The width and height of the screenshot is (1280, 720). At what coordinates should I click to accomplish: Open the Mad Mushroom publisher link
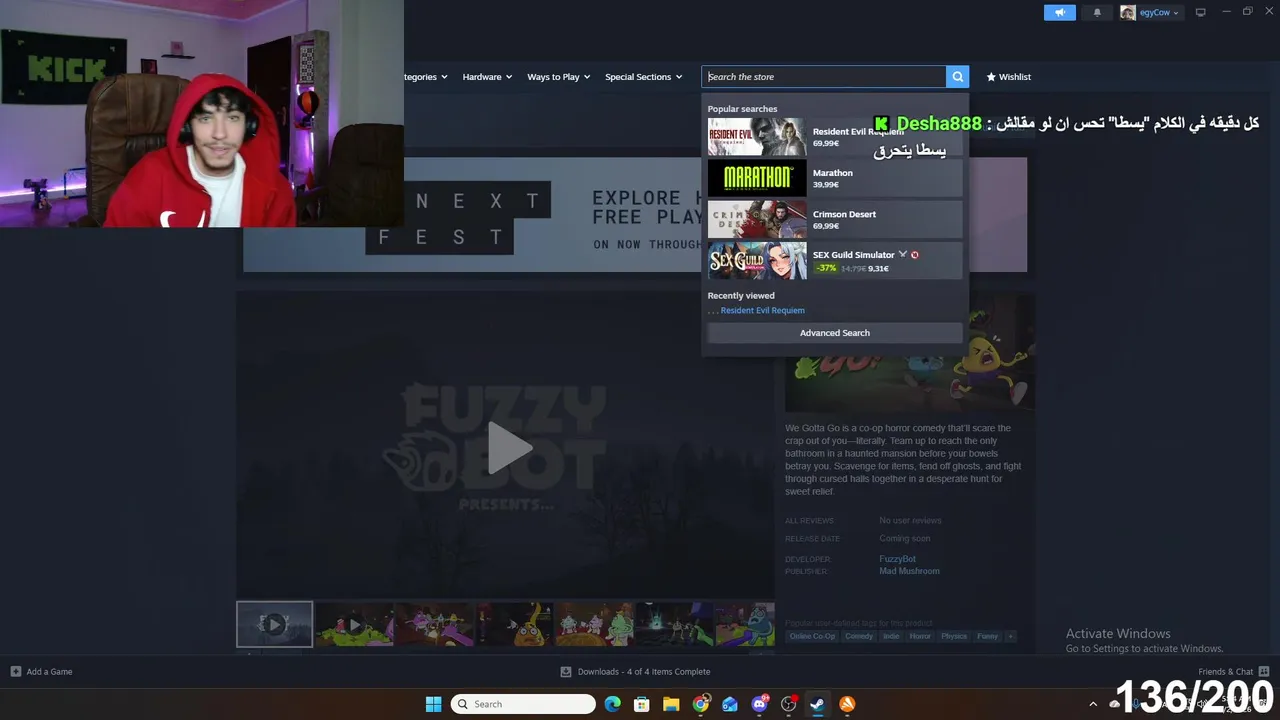[x=909, y=571]
